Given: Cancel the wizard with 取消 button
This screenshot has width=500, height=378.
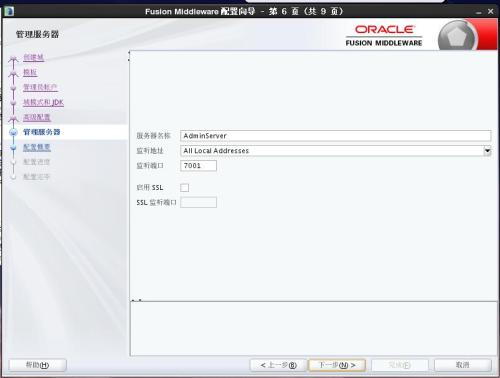Looking at the screenshot, I should pos(463,365).
